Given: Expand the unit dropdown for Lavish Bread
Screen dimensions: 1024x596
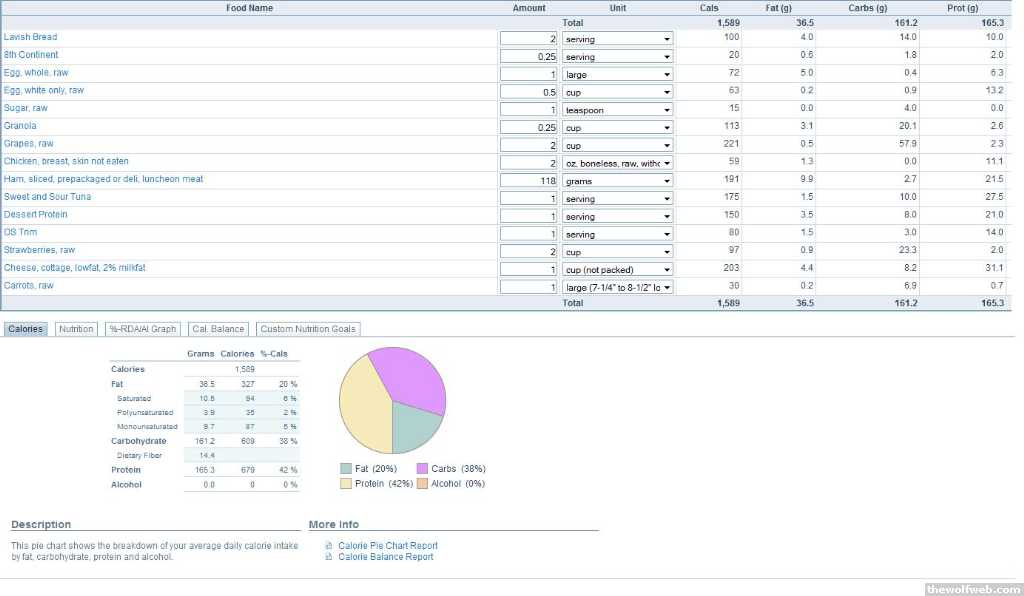Looking at the screenshot, I should pyautogui.click(x=617, y=39).
